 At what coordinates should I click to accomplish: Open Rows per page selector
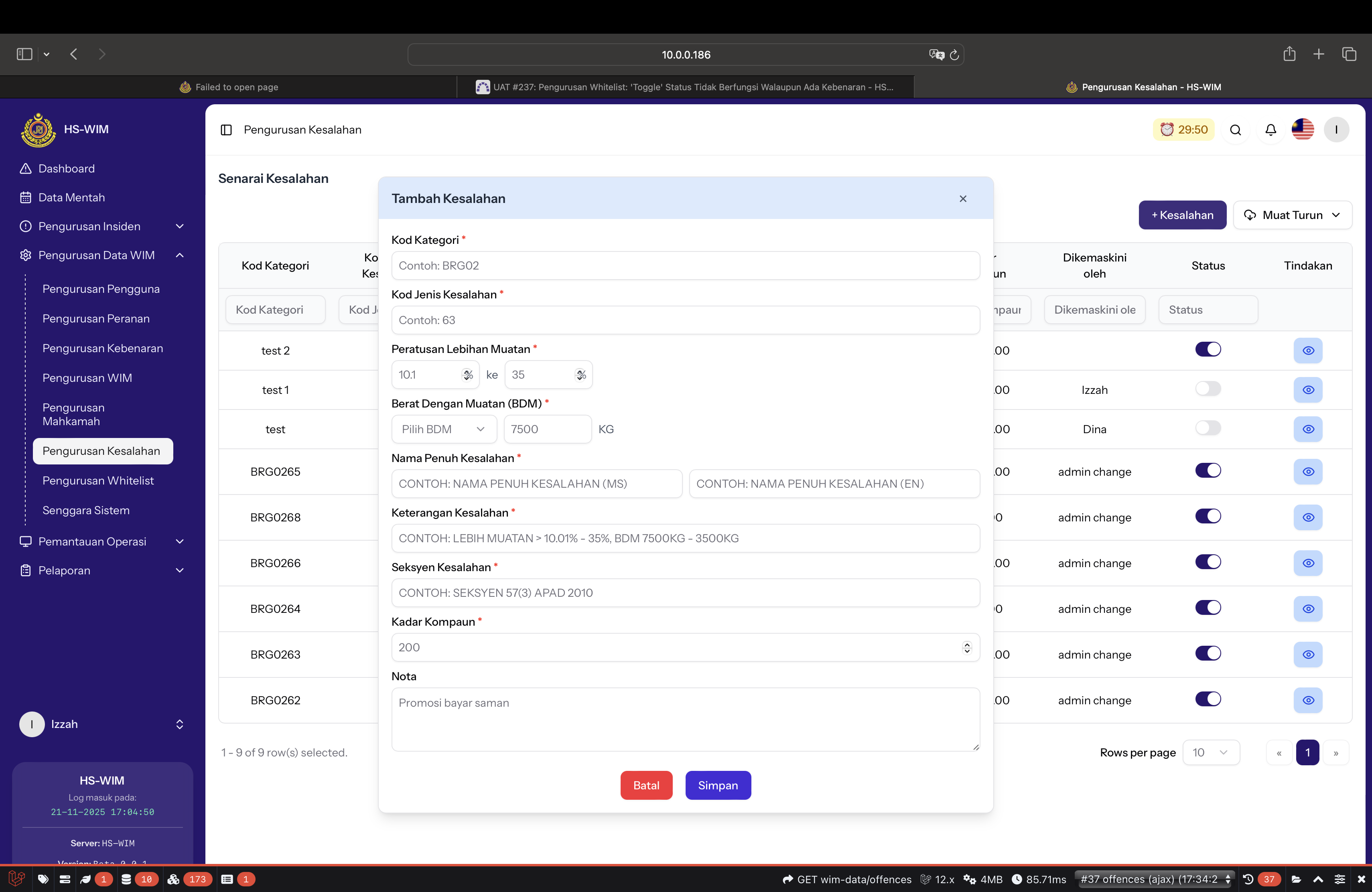click(1211, 752)
